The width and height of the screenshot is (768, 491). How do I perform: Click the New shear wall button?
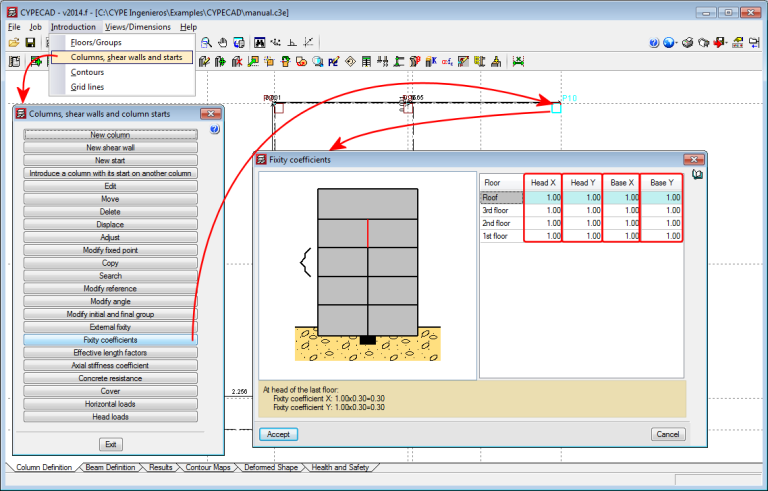[110, 147]
